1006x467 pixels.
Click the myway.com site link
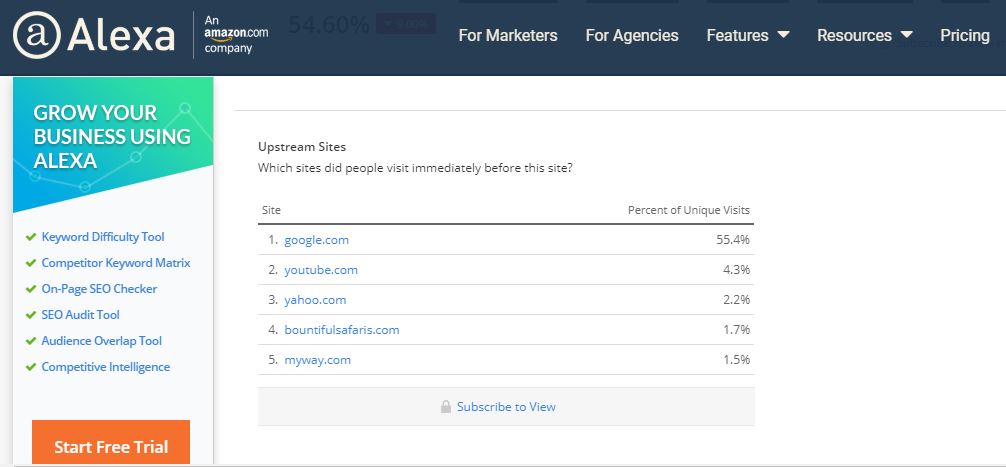[317, 360]
